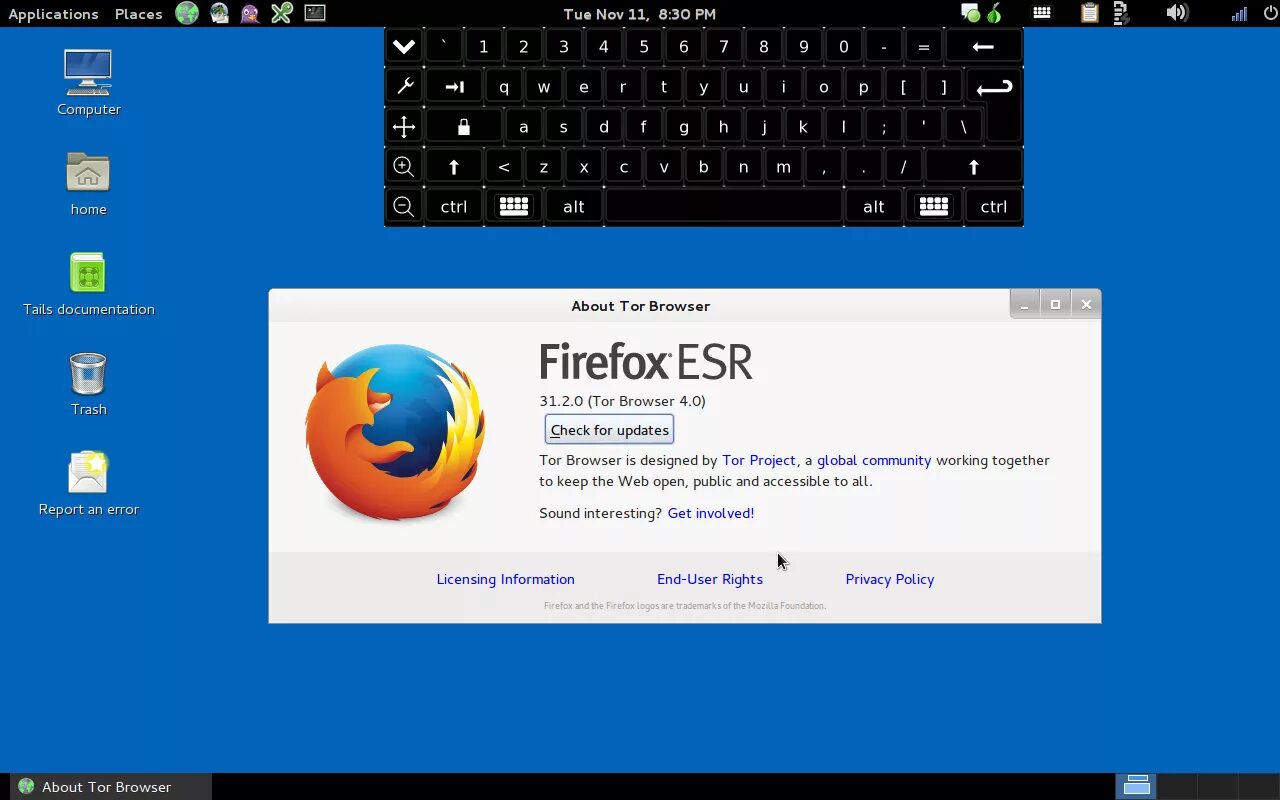Image resolution: width=1280 pixels, height=800 pixels.
Task: Open Vidalia green onion tray icon
Action: click(994, 13)
